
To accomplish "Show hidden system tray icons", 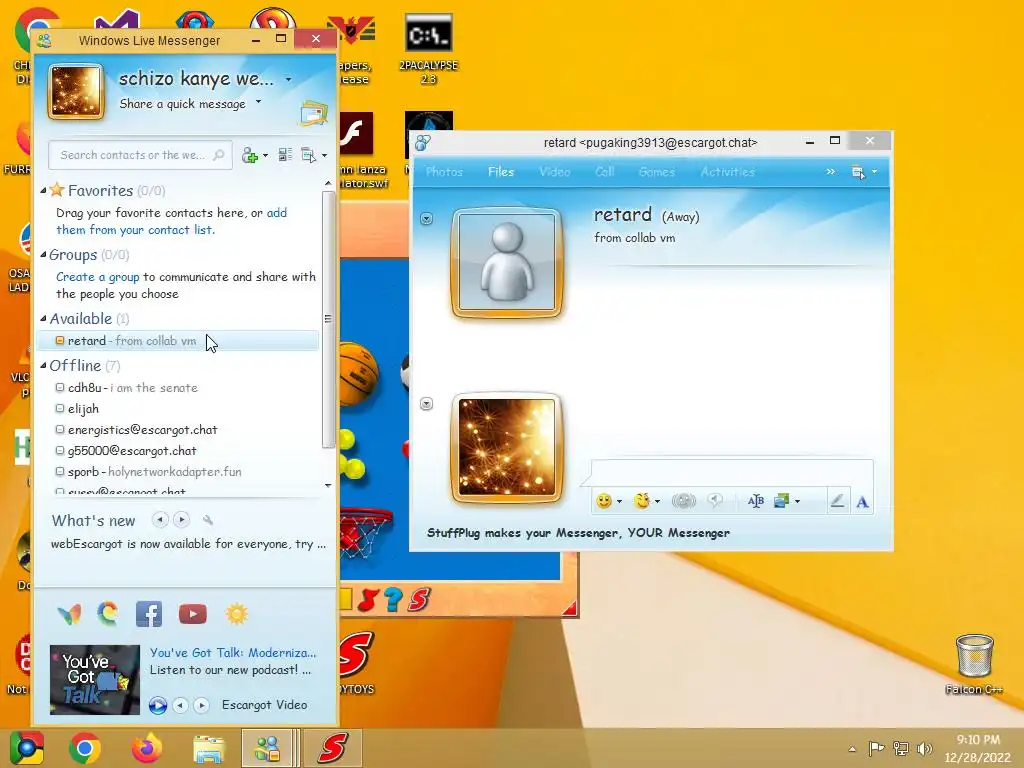I will 852,749.
